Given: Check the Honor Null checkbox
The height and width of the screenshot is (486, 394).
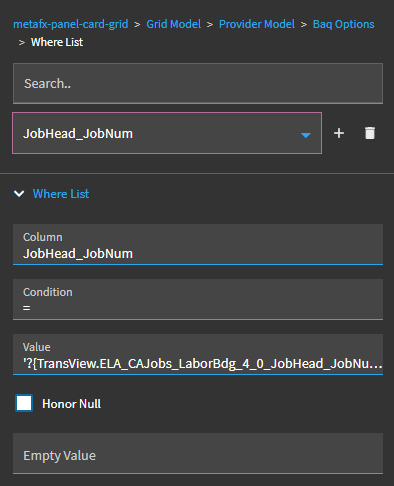Looking at the screenshot, I should click(x=24, y=403).
